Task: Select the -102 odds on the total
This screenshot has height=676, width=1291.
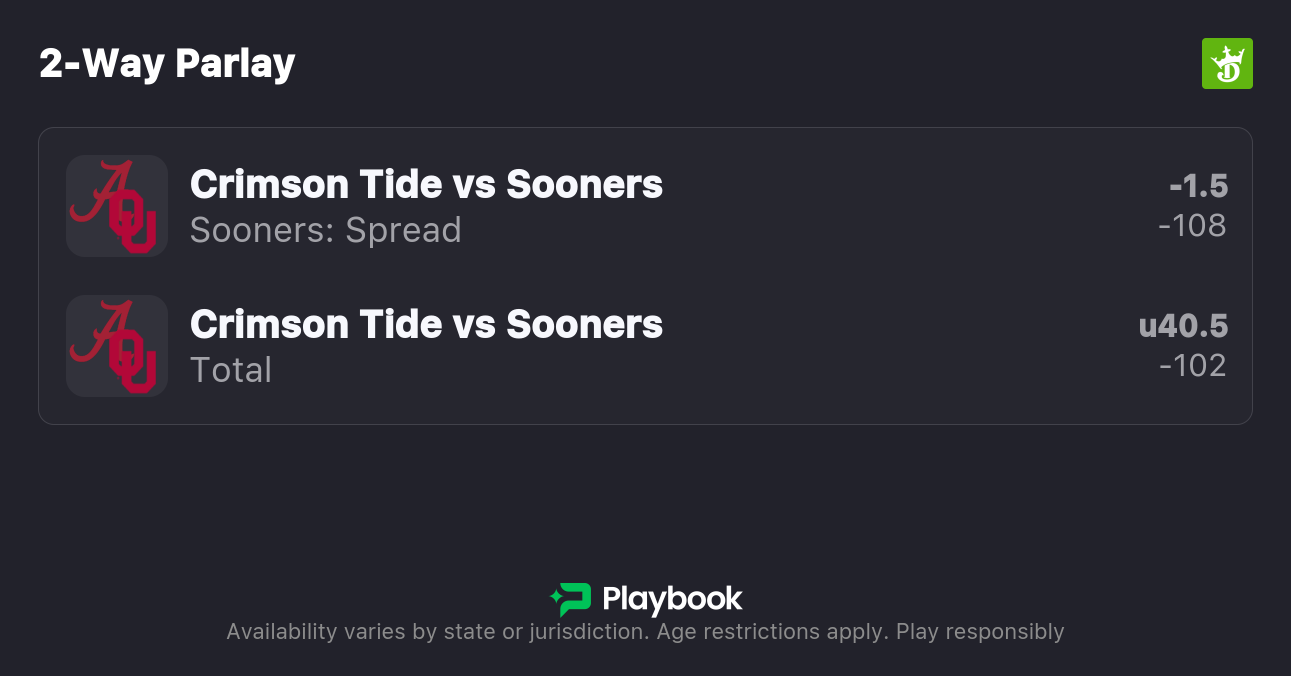Action: point(1192,366)
